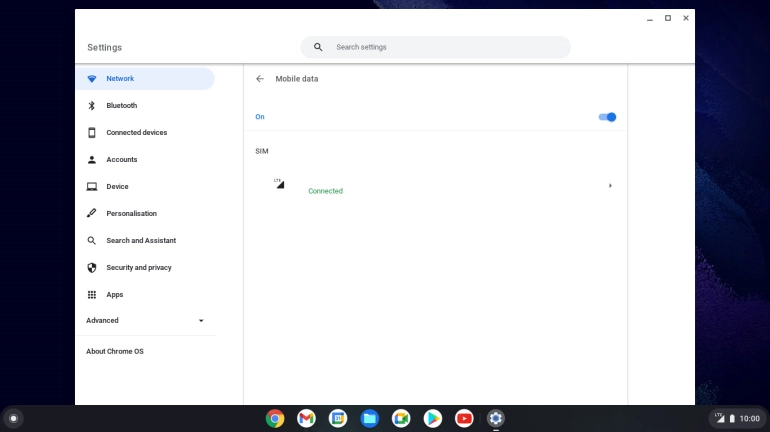
Task: Launch YouTube from the shelf
Action: 464,418
